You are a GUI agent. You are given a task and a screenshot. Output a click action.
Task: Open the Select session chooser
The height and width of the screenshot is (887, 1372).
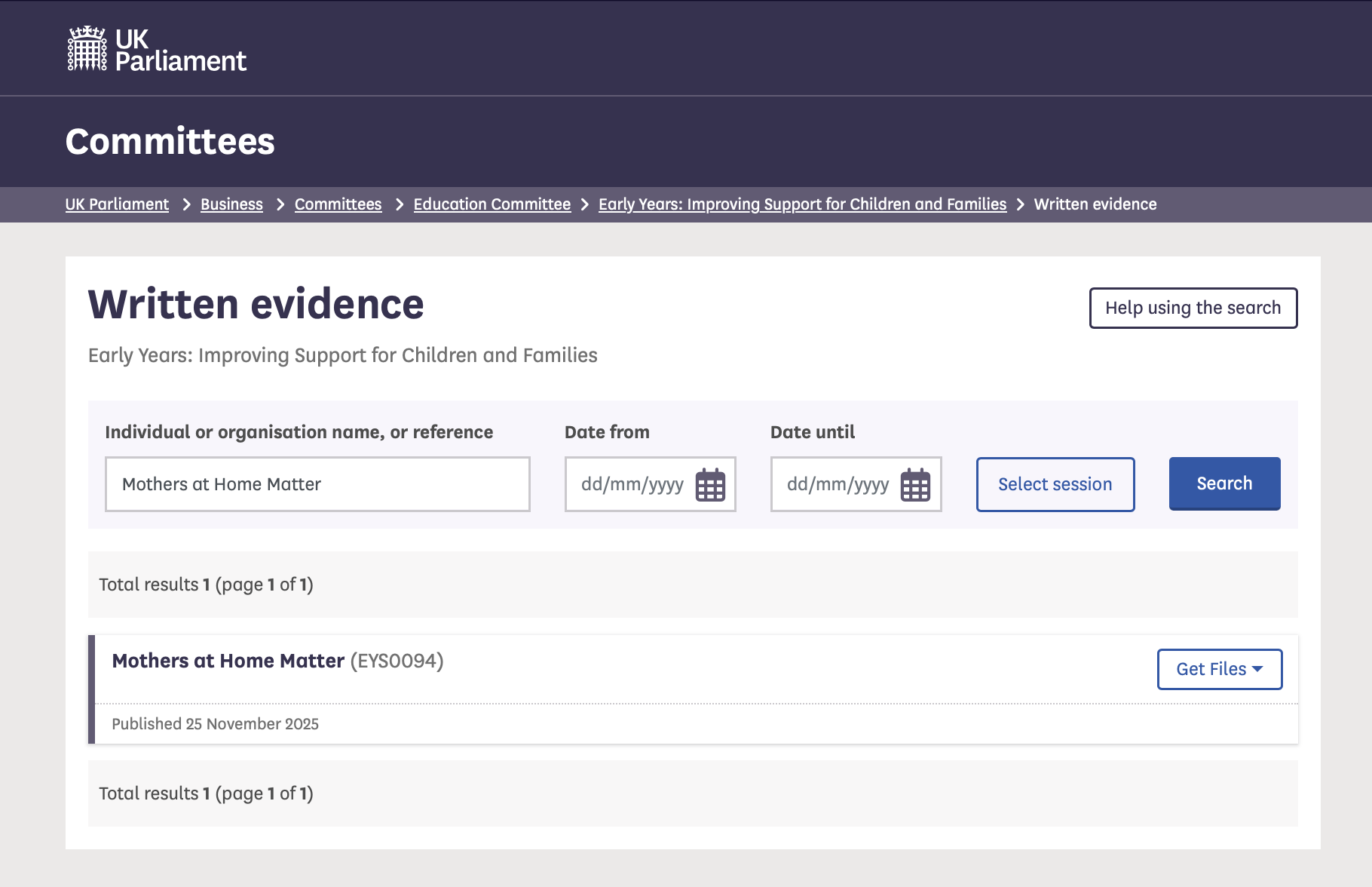(x=1055, y=484)
